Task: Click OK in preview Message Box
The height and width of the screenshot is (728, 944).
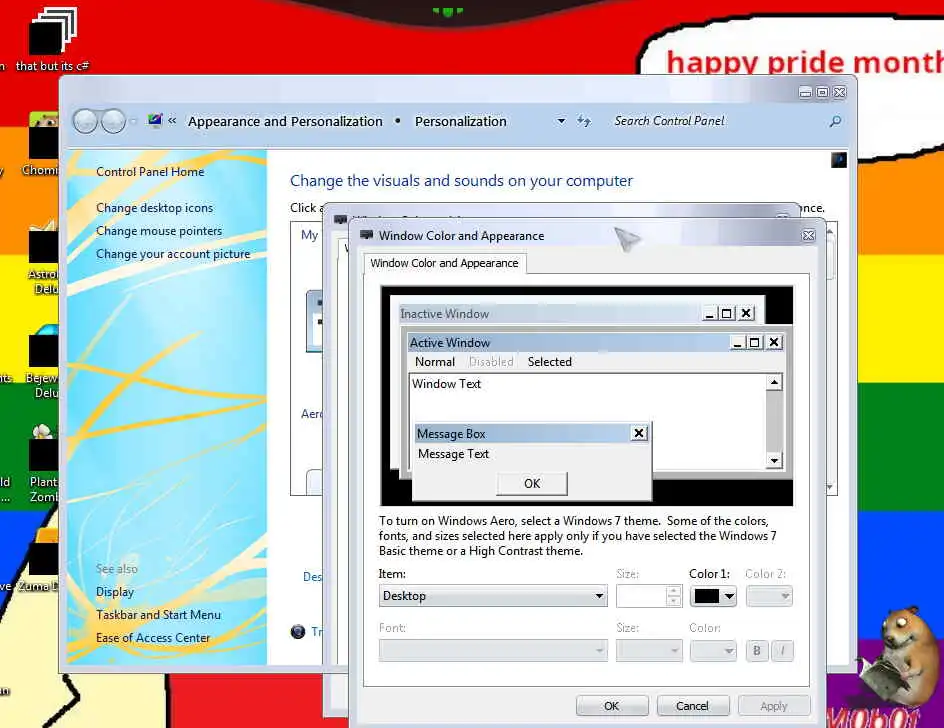Action: (x=532, y=484)
